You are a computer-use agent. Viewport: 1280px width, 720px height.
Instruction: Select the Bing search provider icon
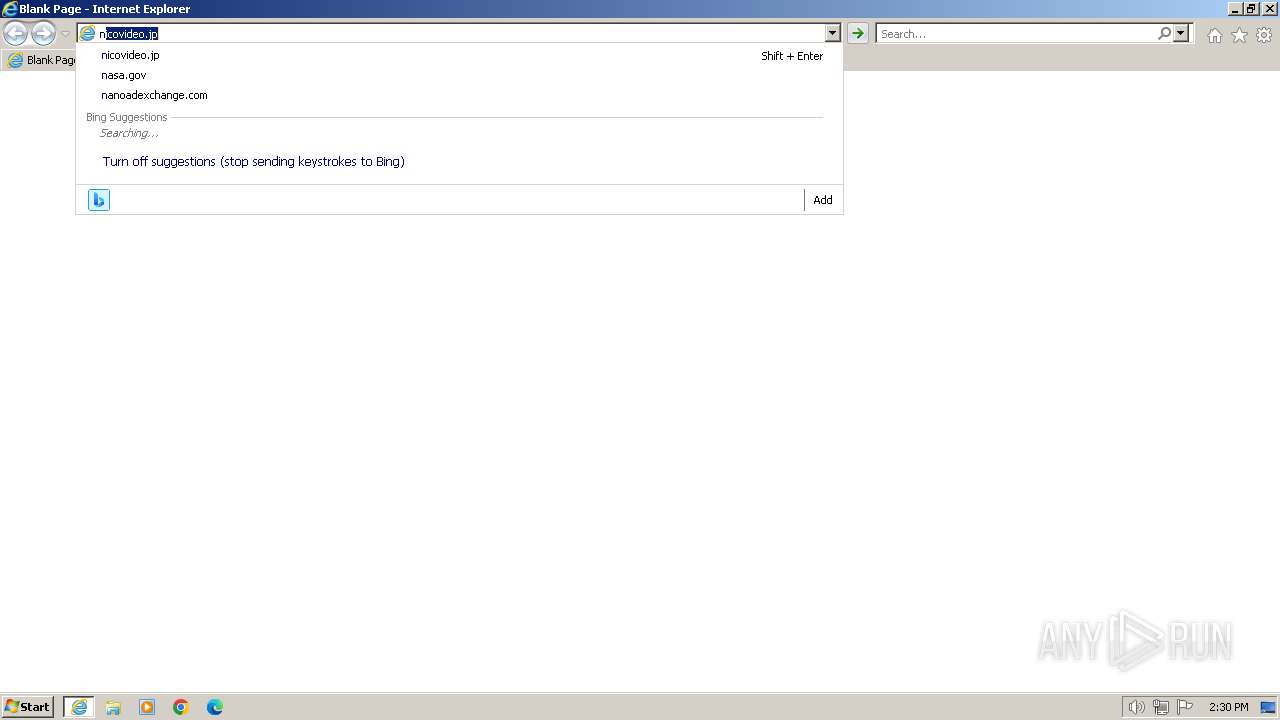[98, 200]
